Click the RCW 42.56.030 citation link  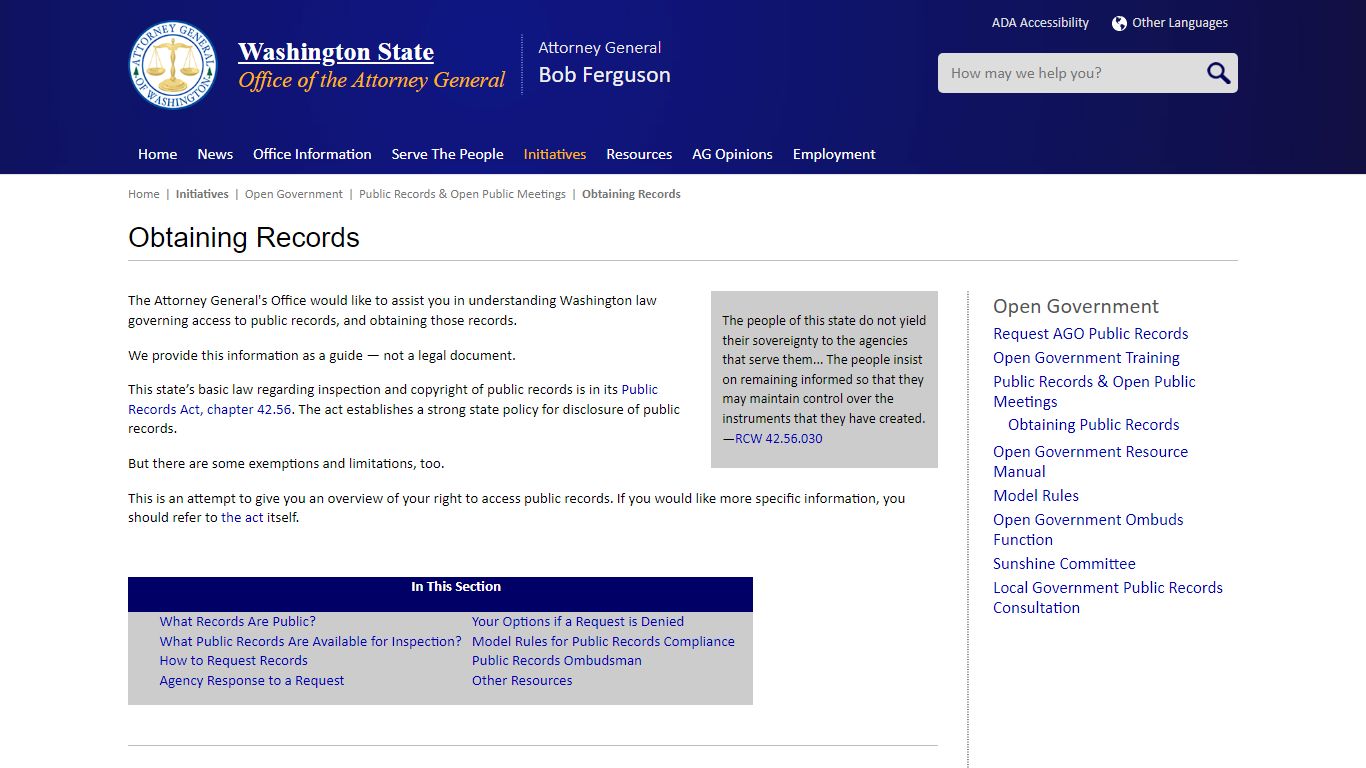click(x=778, y=437)
